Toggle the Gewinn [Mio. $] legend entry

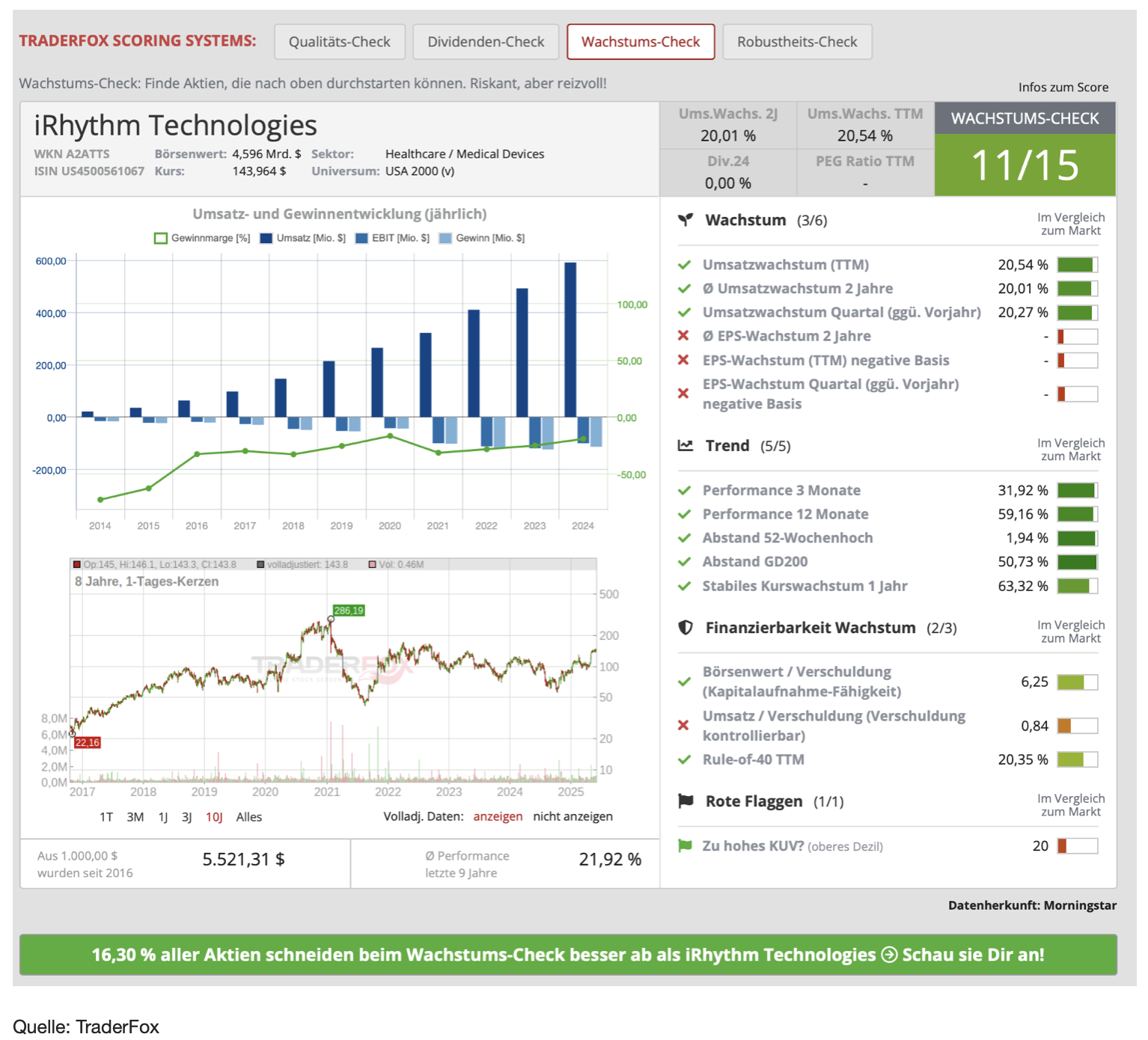pos(482,238)
